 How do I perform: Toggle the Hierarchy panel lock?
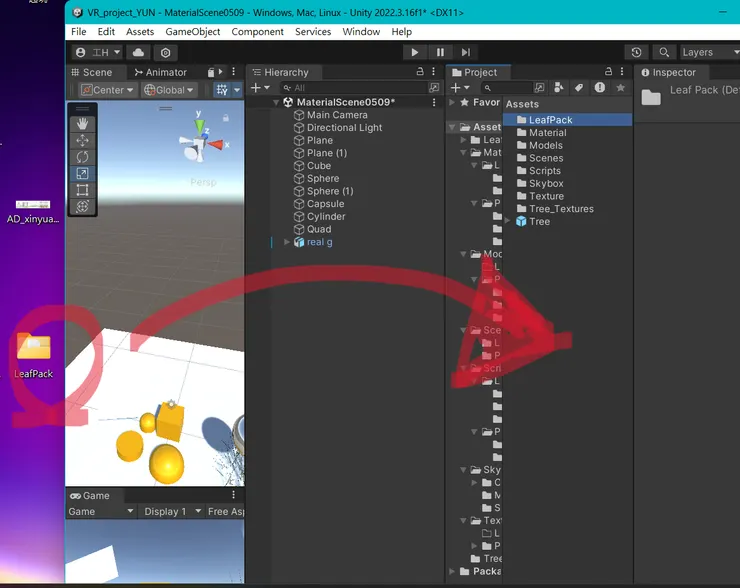pyautogui.click(x=419, y=72)
